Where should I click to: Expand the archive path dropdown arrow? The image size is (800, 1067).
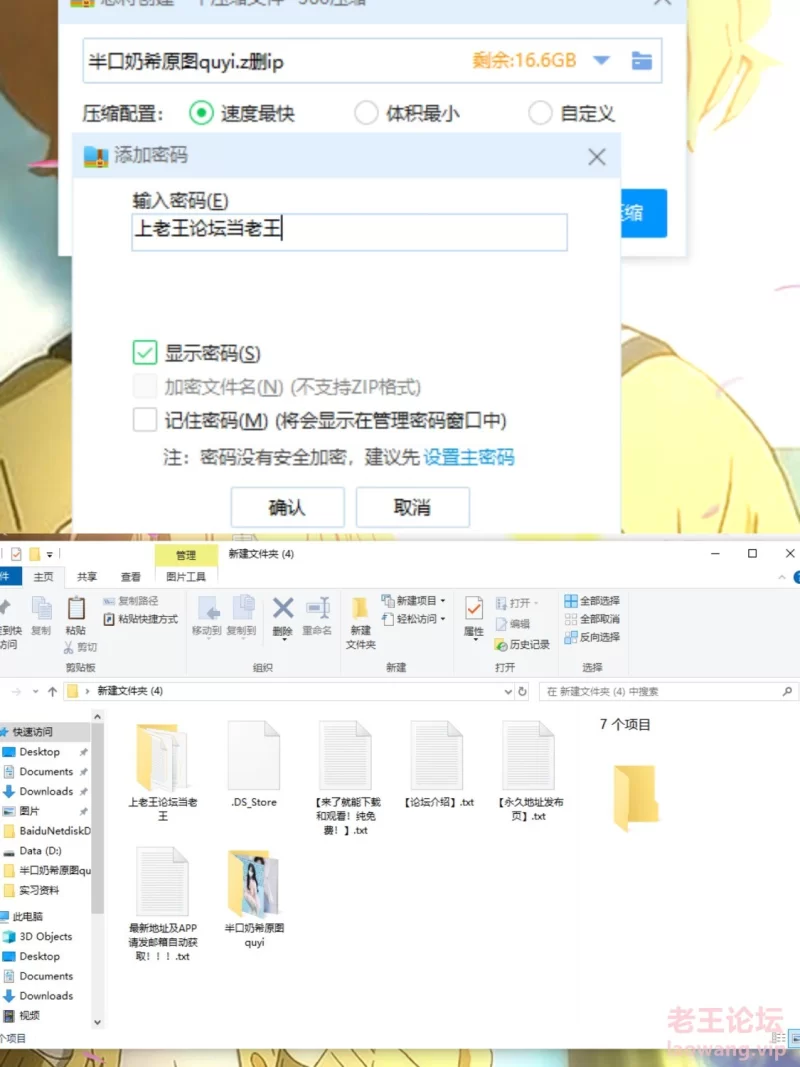pyautogui.click(x=601, y=61)
